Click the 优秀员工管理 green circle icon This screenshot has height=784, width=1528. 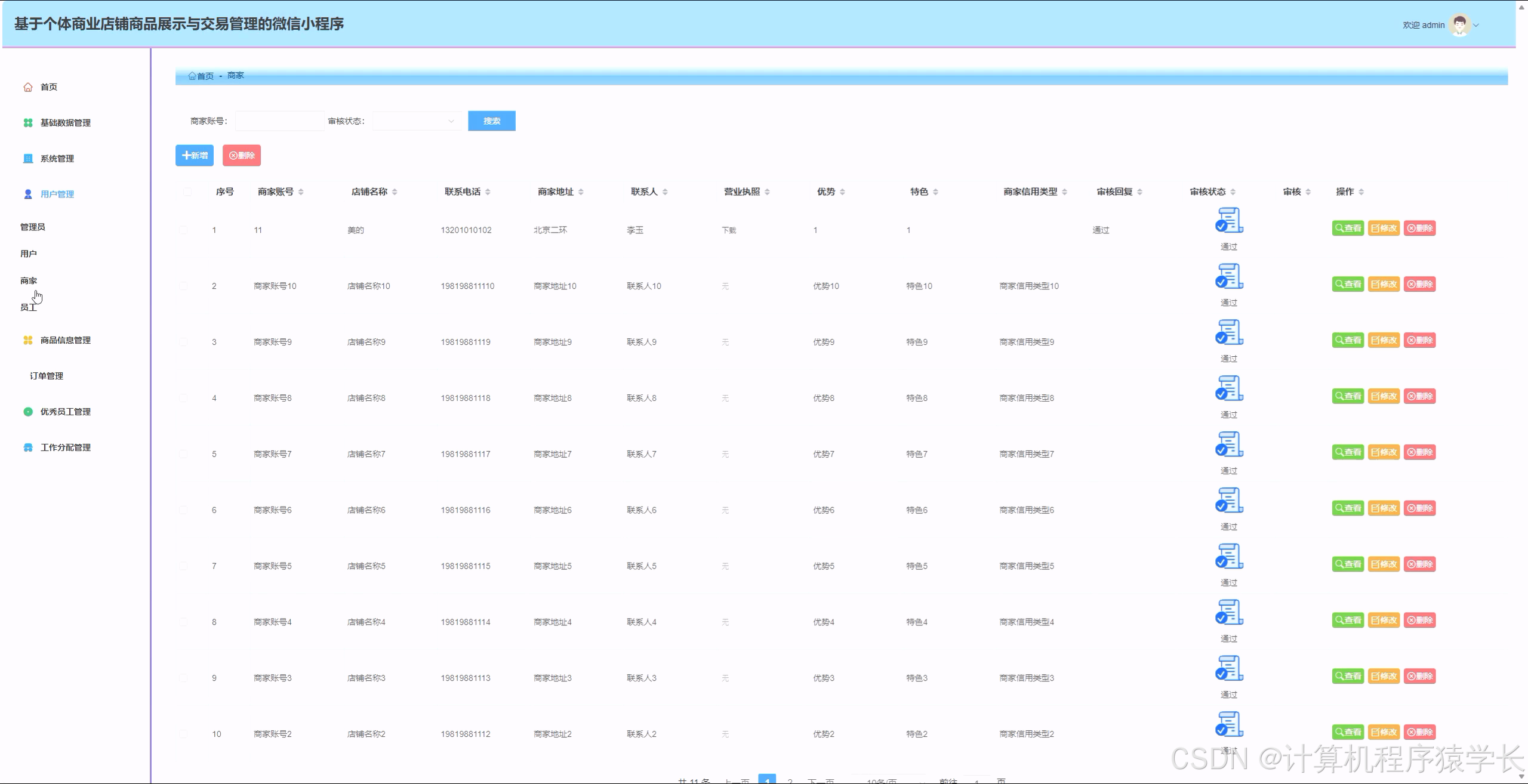pyautogui.click(x=28, y=412)
